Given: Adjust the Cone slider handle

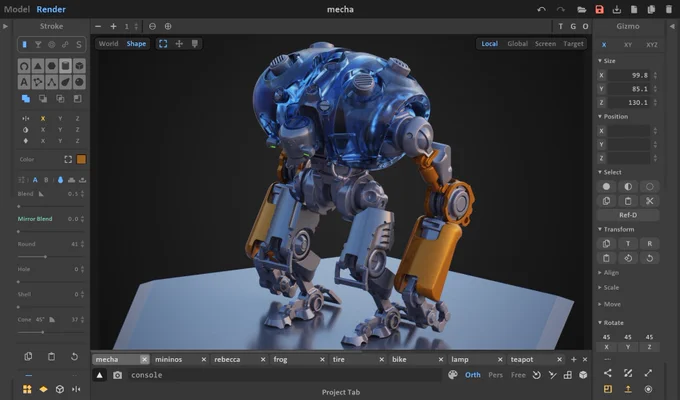Looking at the screenshot, I should click(x=42, y=332).
